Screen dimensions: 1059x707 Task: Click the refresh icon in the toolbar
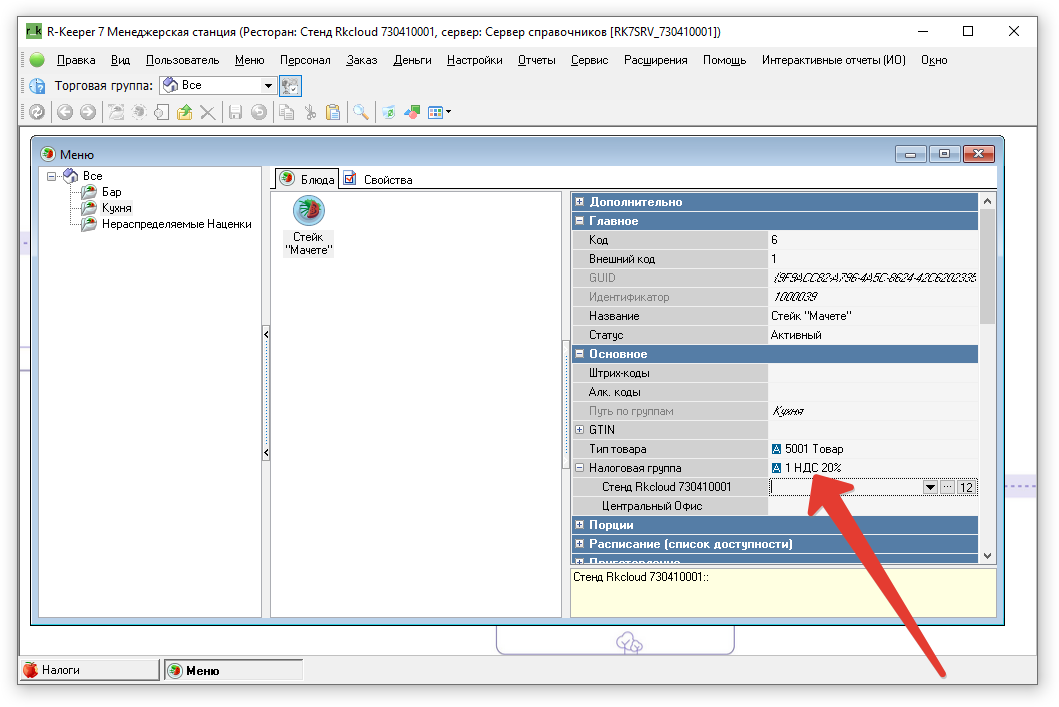tap(36, 112)
